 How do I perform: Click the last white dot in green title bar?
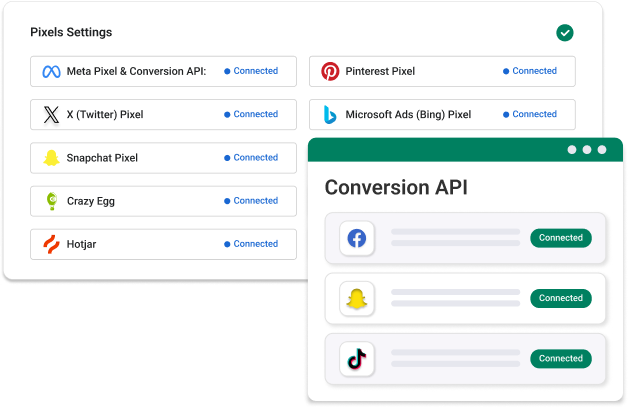pyautogui.click(x=602, y=150)
